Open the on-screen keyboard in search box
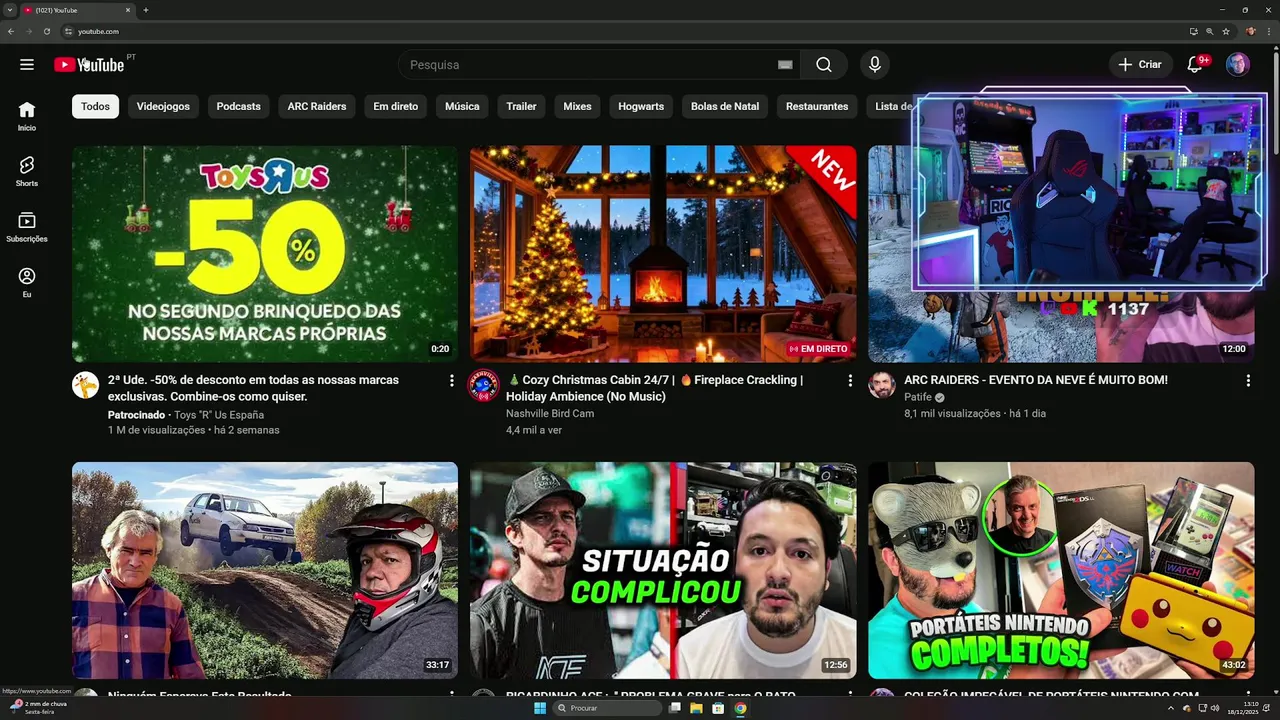The image size is (1280, 720). click(785, 64)
